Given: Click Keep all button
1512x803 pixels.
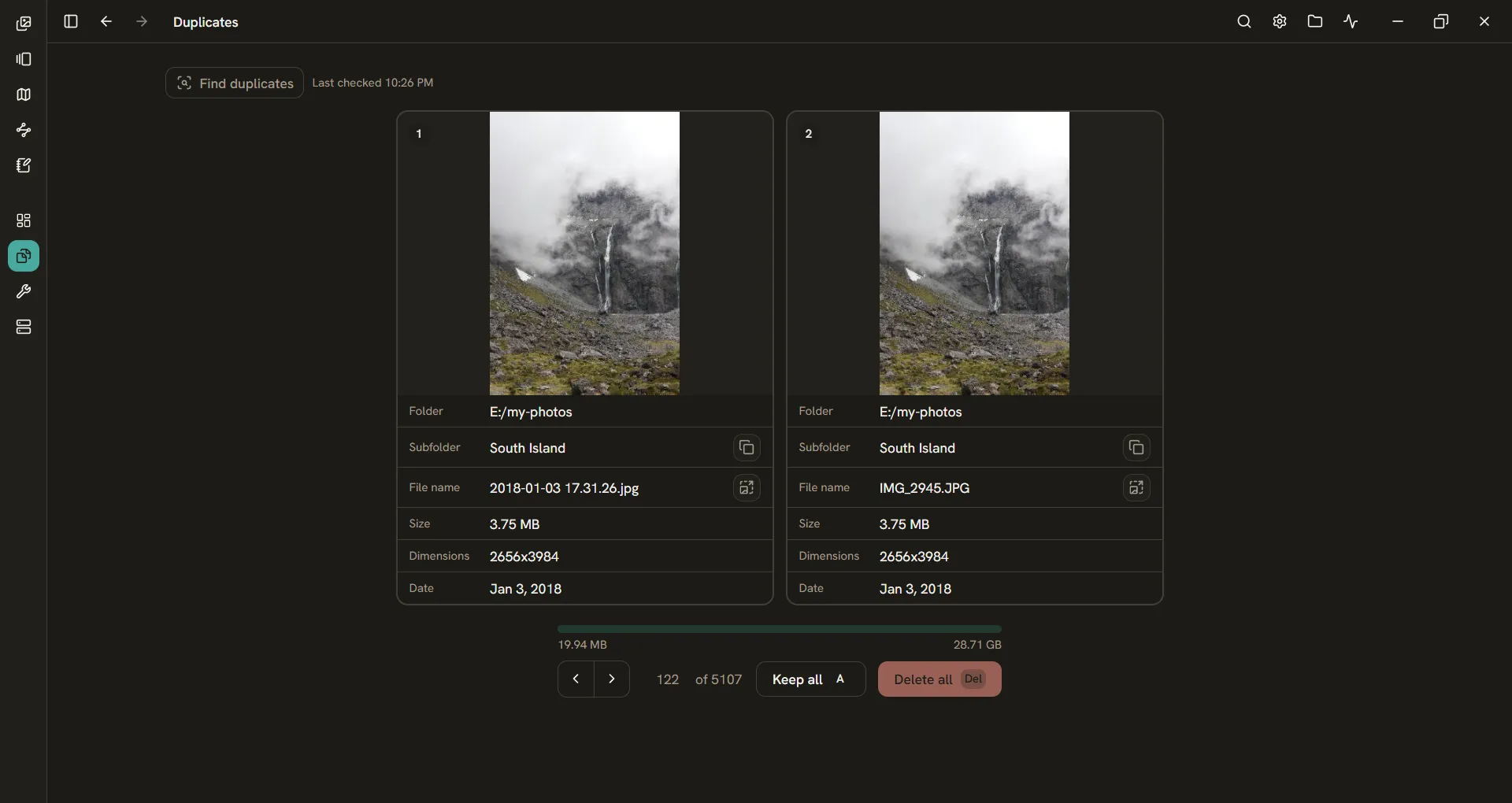Looking at the screenshot, I should coord(810,679).
